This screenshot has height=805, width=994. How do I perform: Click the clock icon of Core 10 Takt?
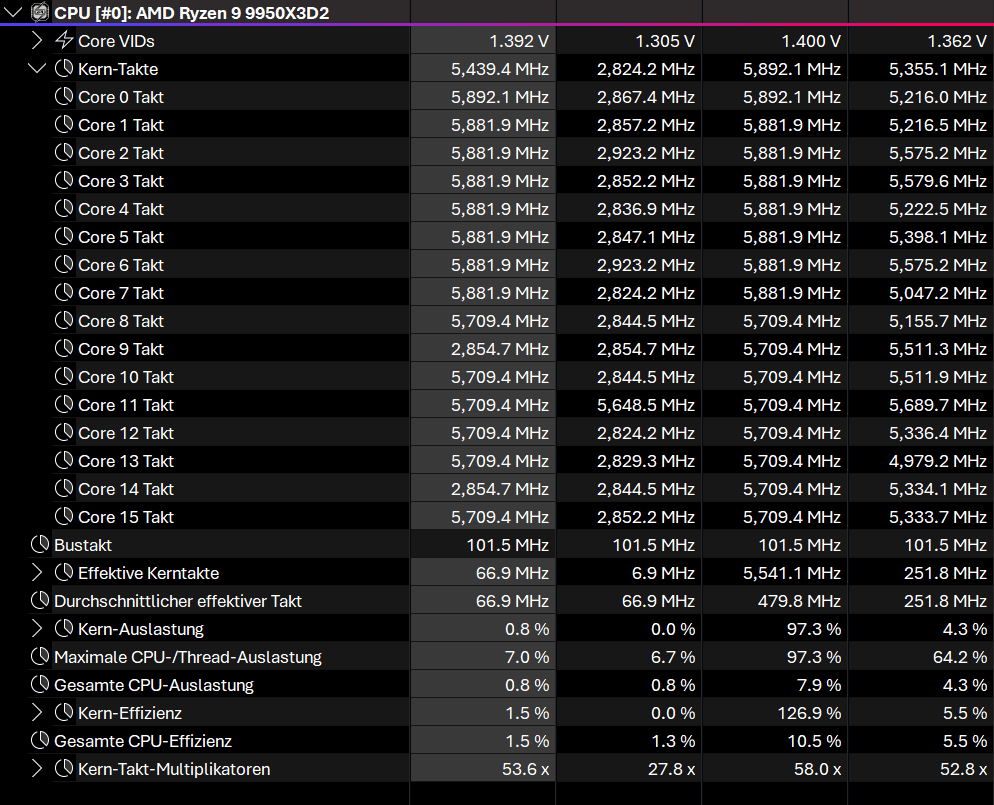click(64, 377)
